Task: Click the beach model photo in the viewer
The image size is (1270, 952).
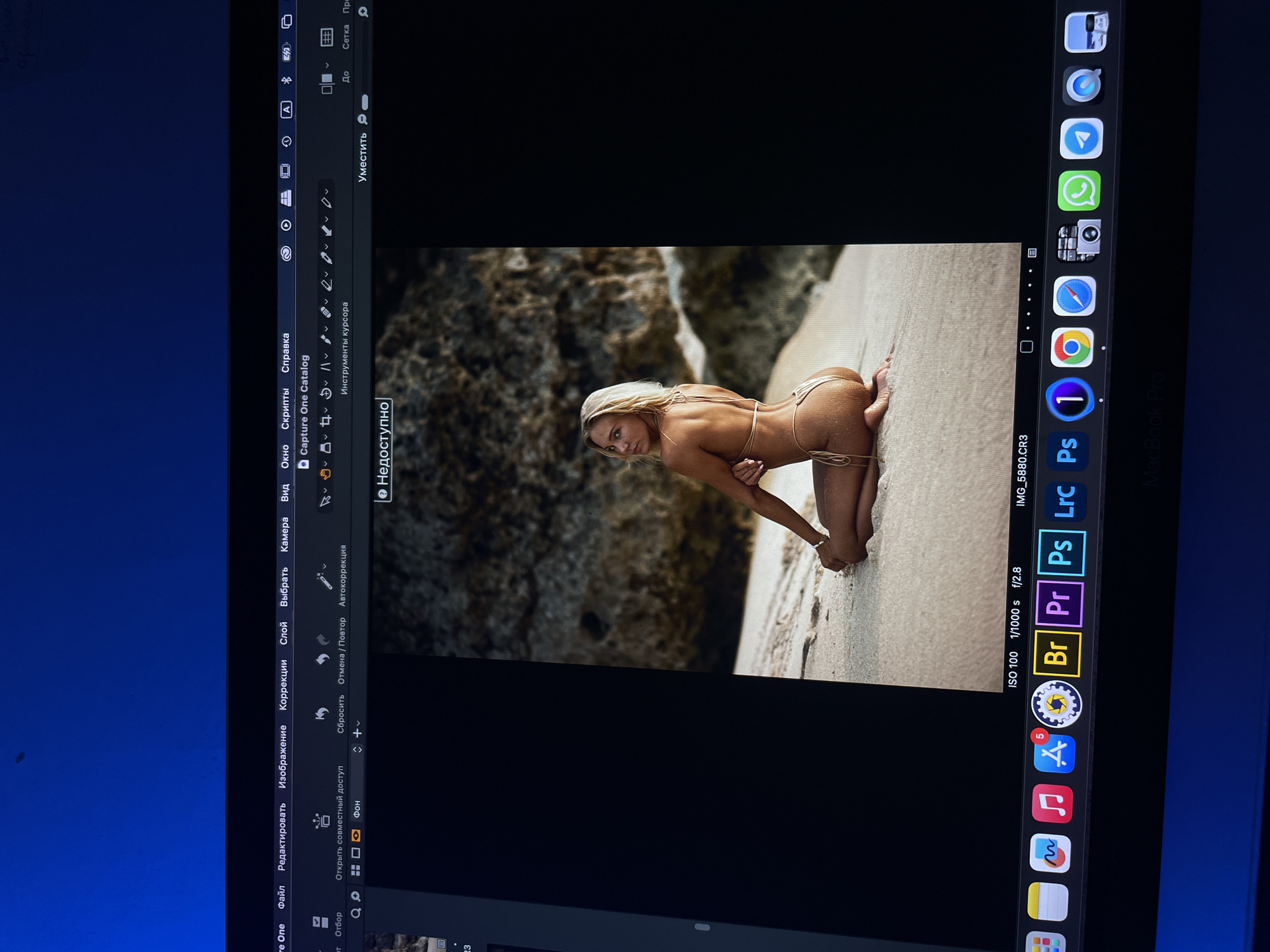Action: [695, 466]
